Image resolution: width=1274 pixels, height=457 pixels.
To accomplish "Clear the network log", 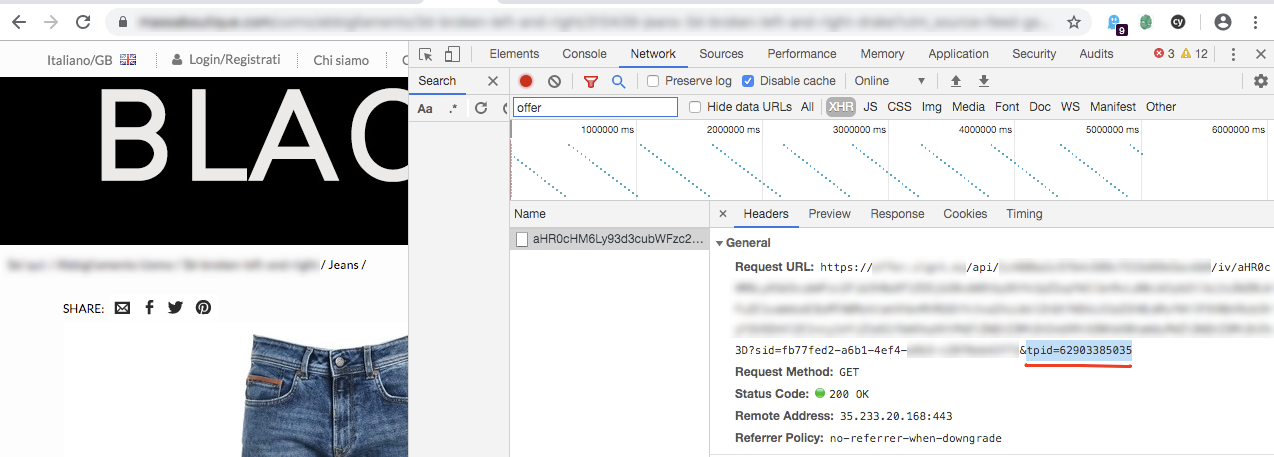I will (554, 81).
